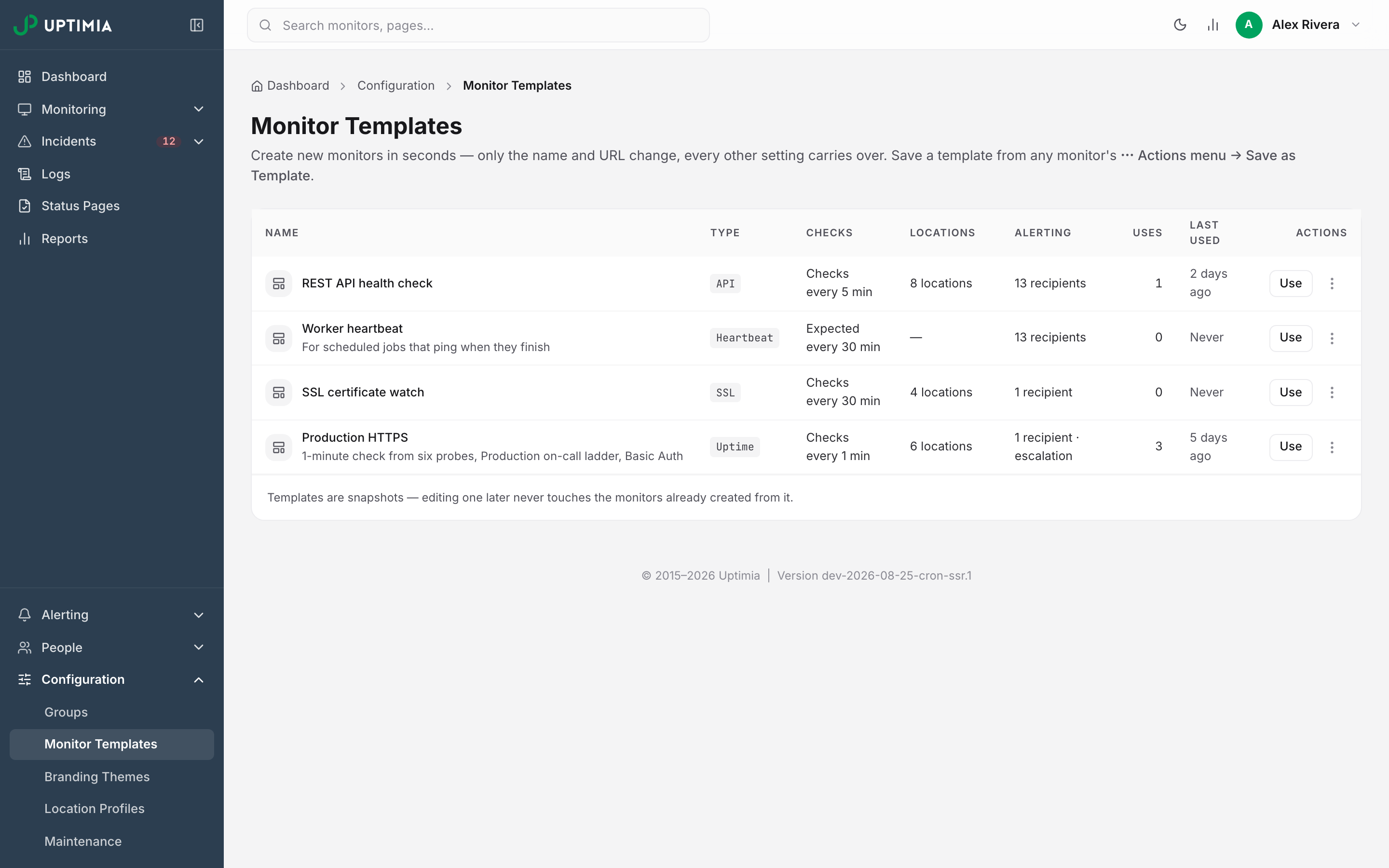Screen dimensions: 1389x868
Task: Open more actions for SSL certificate watch
Action: (x=1332, y=392)
